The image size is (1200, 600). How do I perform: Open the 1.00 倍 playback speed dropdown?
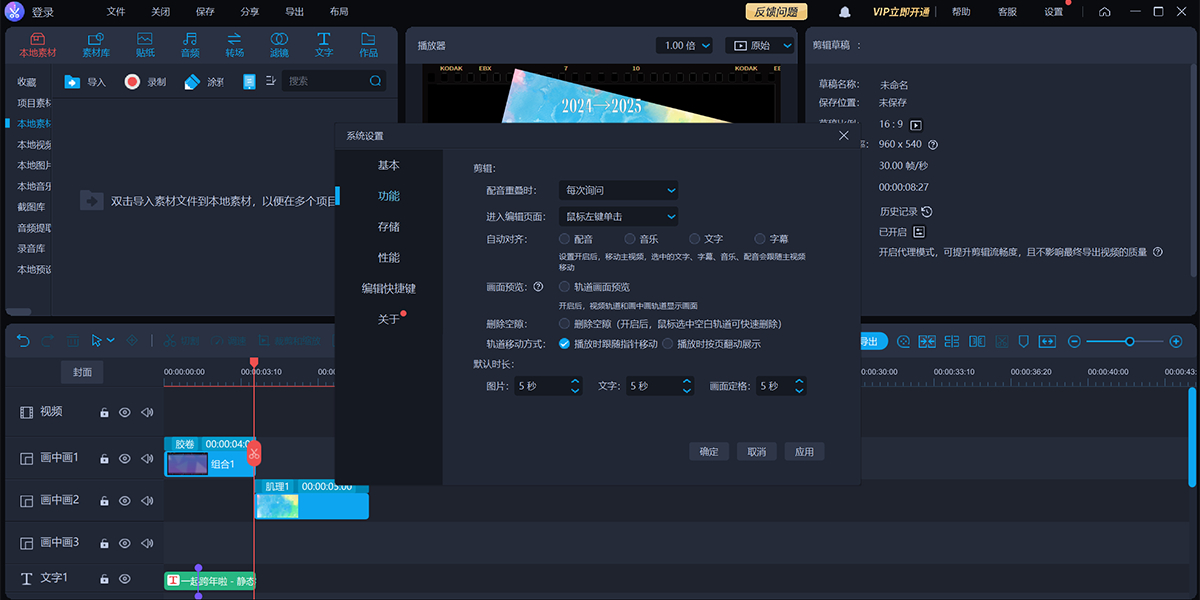tap(685, 46)
